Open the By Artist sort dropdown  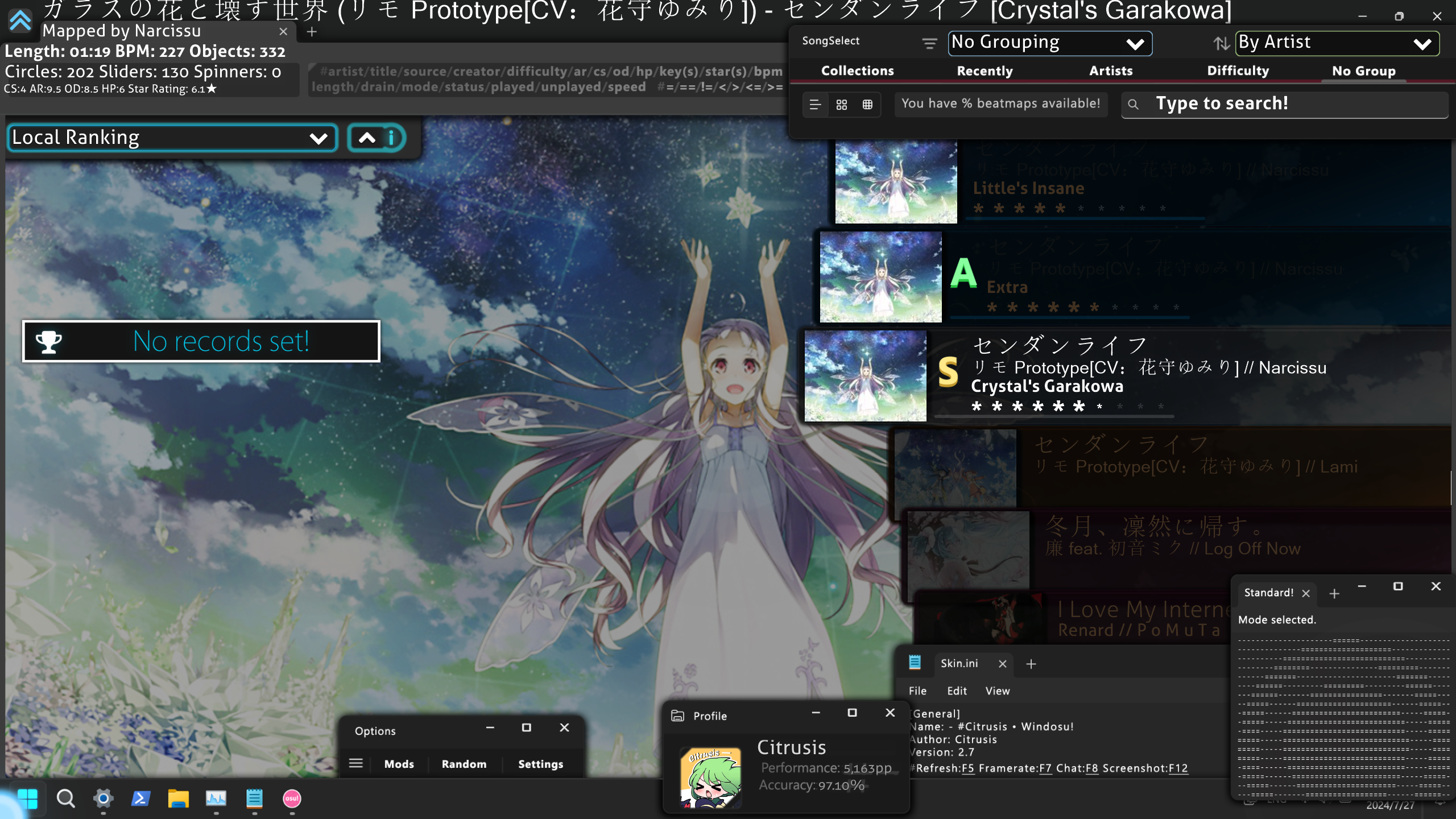[x=1337, y=43]
